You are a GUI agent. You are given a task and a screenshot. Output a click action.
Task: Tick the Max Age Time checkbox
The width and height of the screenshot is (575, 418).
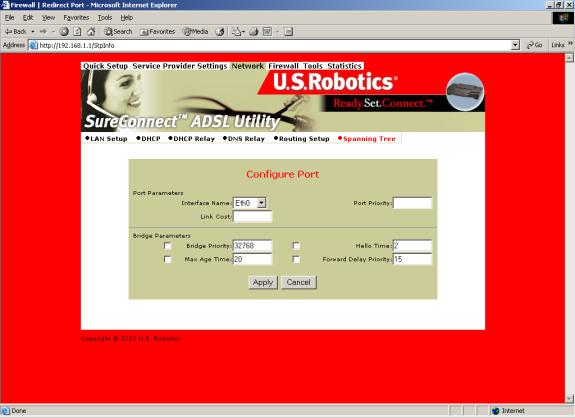click(167, 259)
